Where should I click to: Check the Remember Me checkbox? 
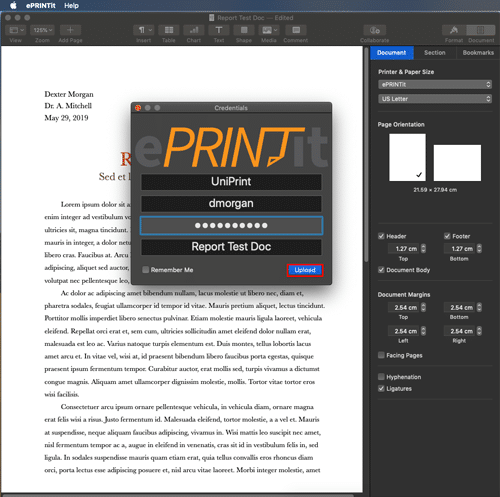point(146,270)
